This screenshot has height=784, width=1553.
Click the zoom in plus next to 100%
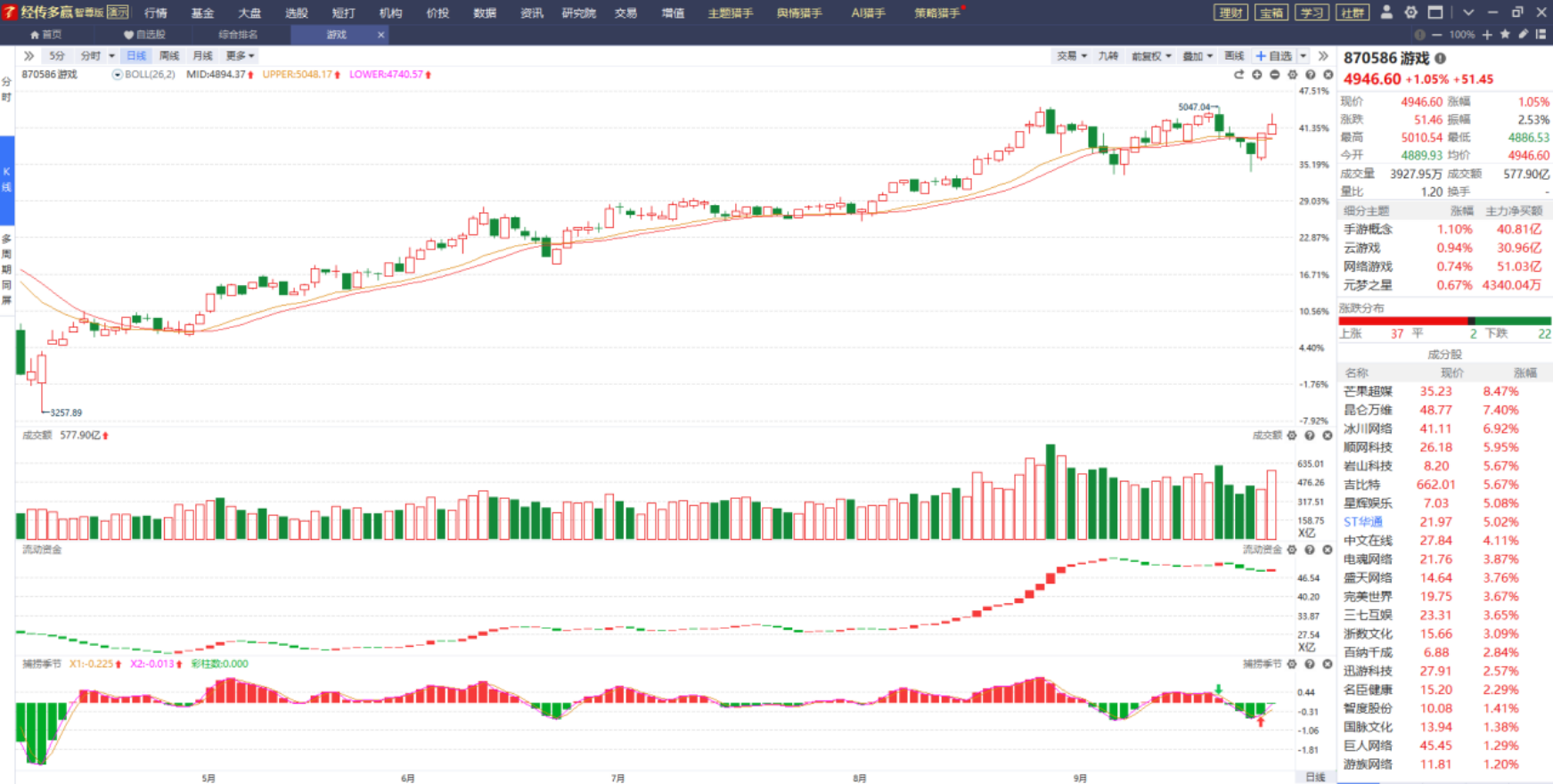pyautogui.click(x=1487, y=35)
